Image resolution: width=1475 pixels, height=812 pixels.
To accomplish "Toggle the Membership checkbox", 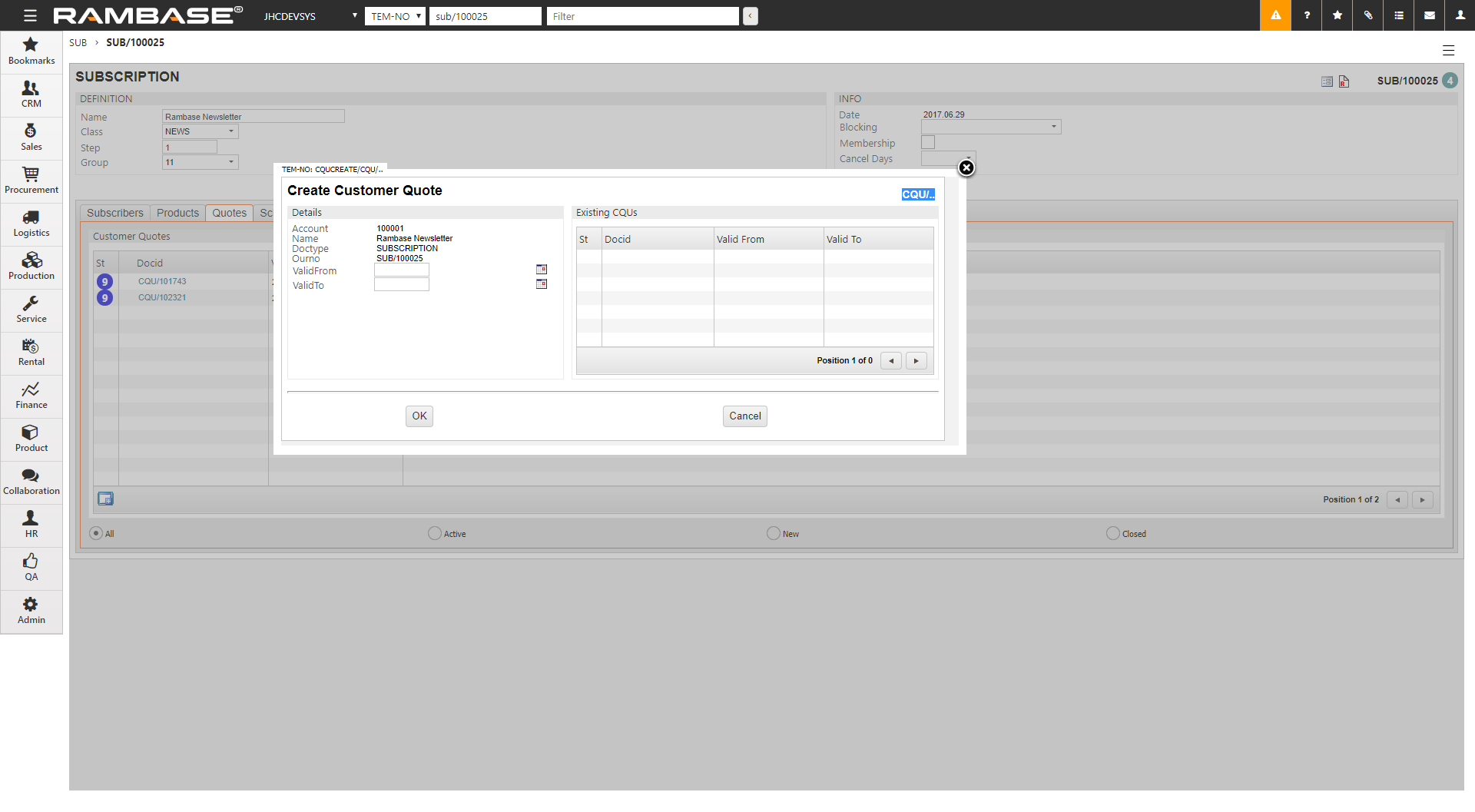I will (x=928, y=143).
